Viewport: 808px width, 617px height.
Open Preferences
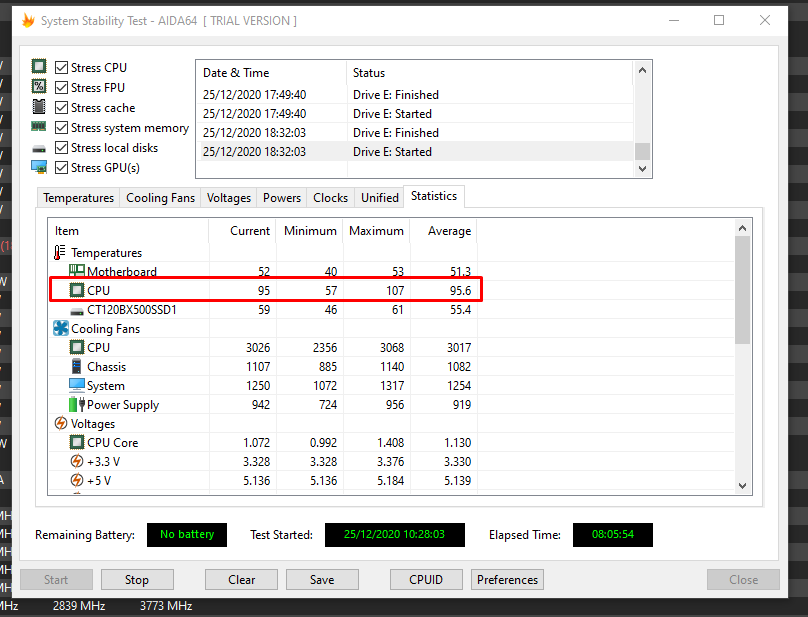click(x=507, y=579)
